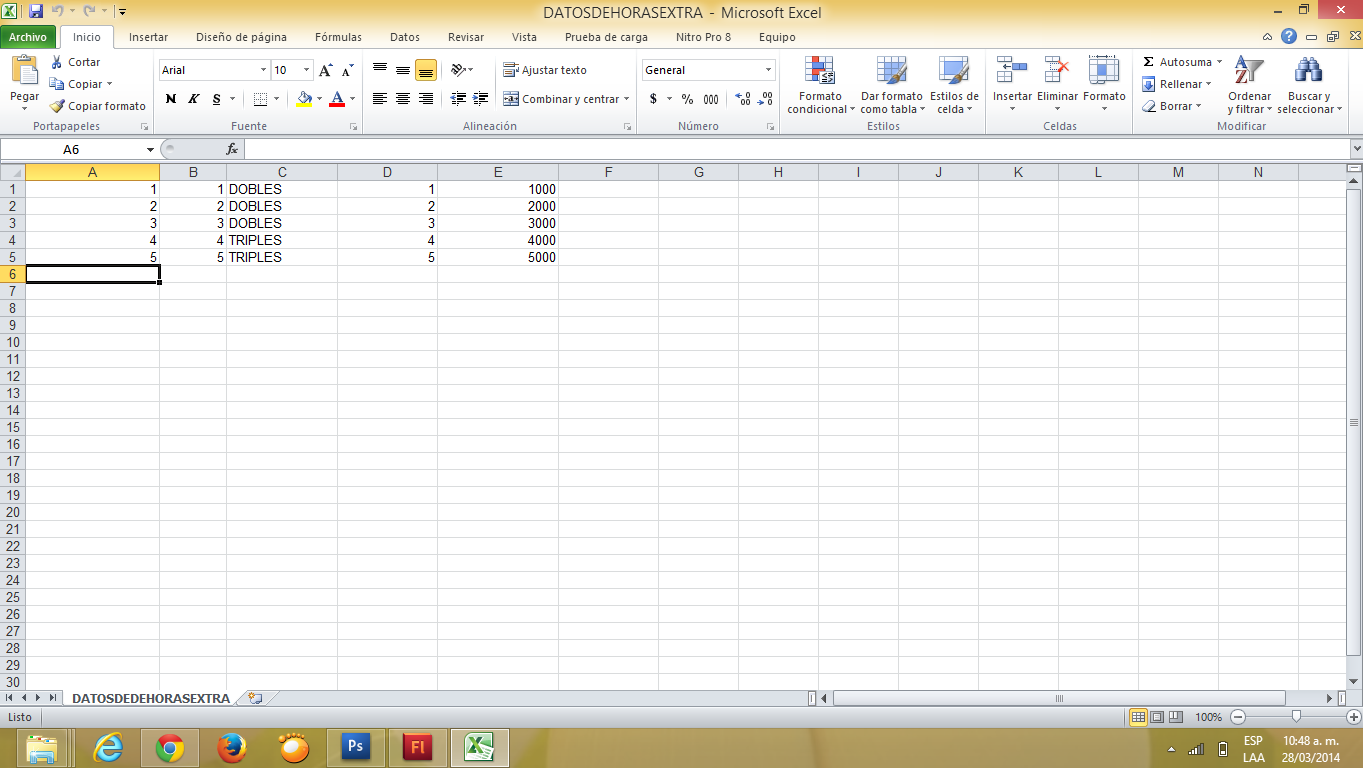The width and height of the screenshot is (1363, 768).
Task: Expand the Arial font name dropdown
Action: click(x=264, y=70)
